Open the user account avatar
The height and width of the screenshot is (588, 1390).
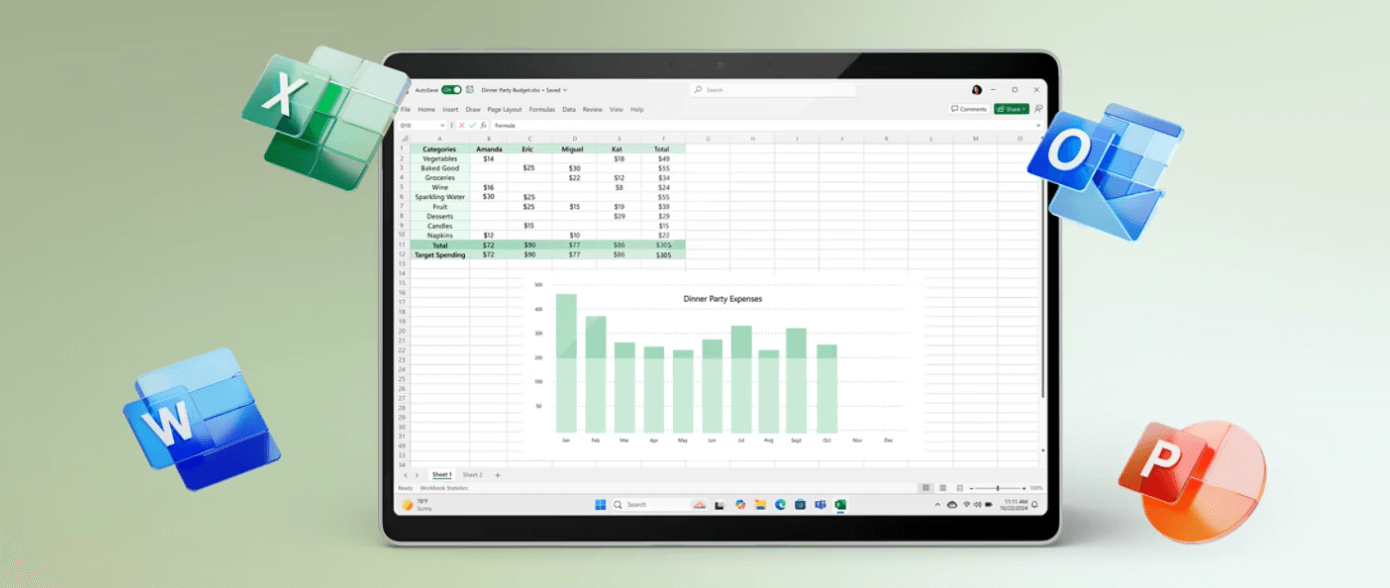click(x=977, y=90)
